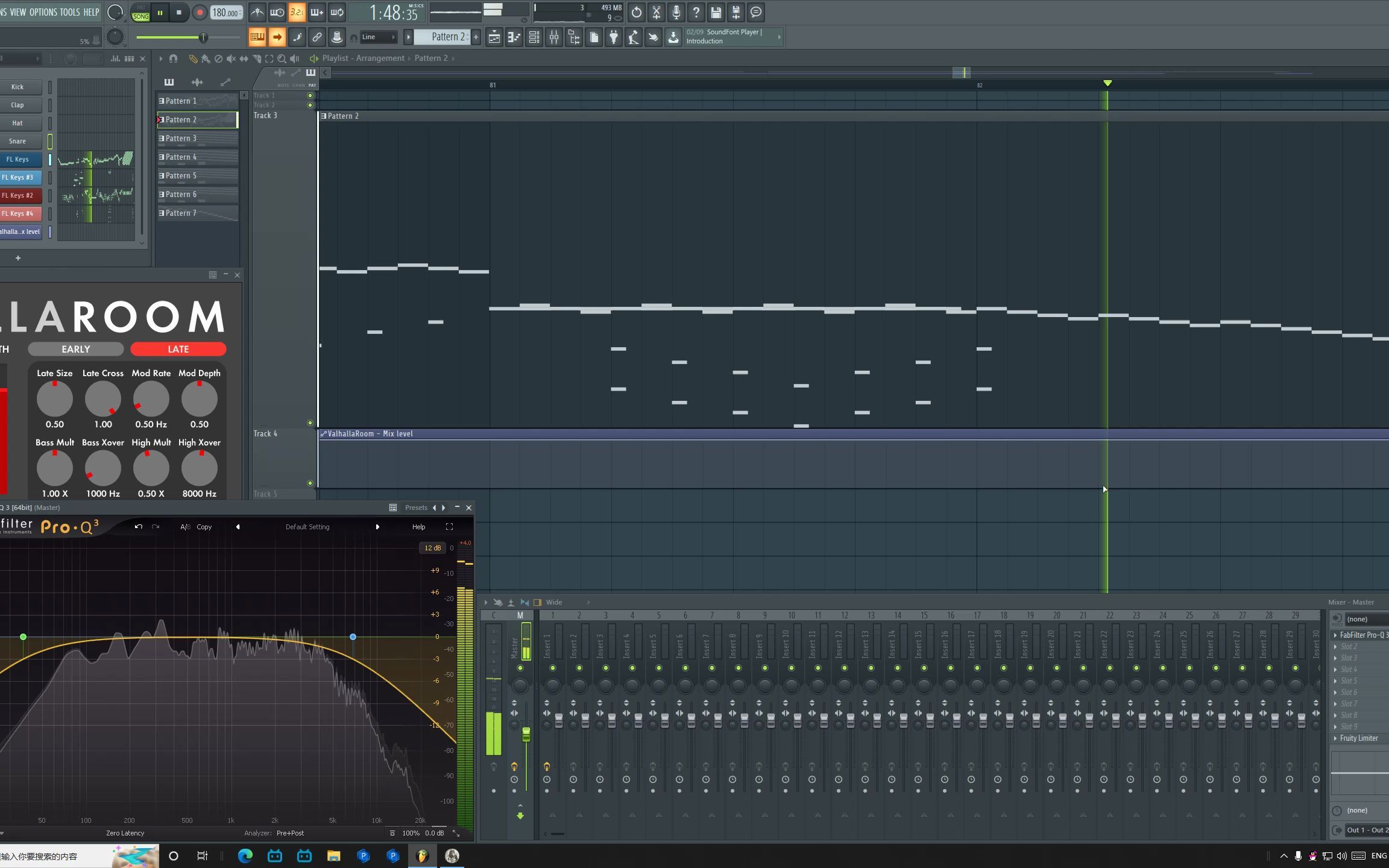Click the main volume slider handle
1389x868 pixels.
pos(203,37)
